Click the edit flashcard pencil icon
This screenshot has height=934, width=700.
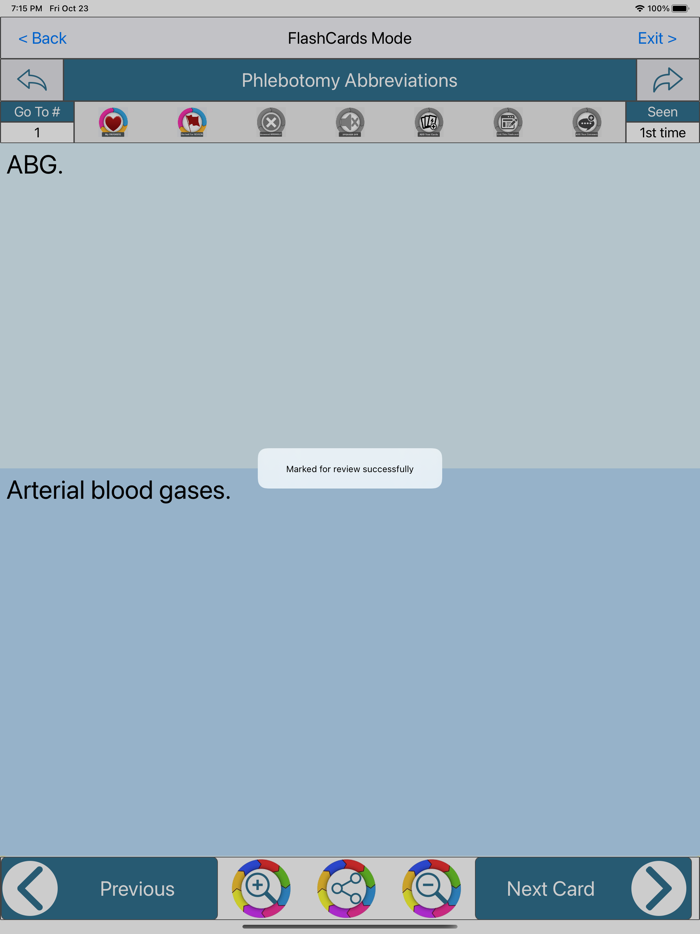tap(508, 122)
